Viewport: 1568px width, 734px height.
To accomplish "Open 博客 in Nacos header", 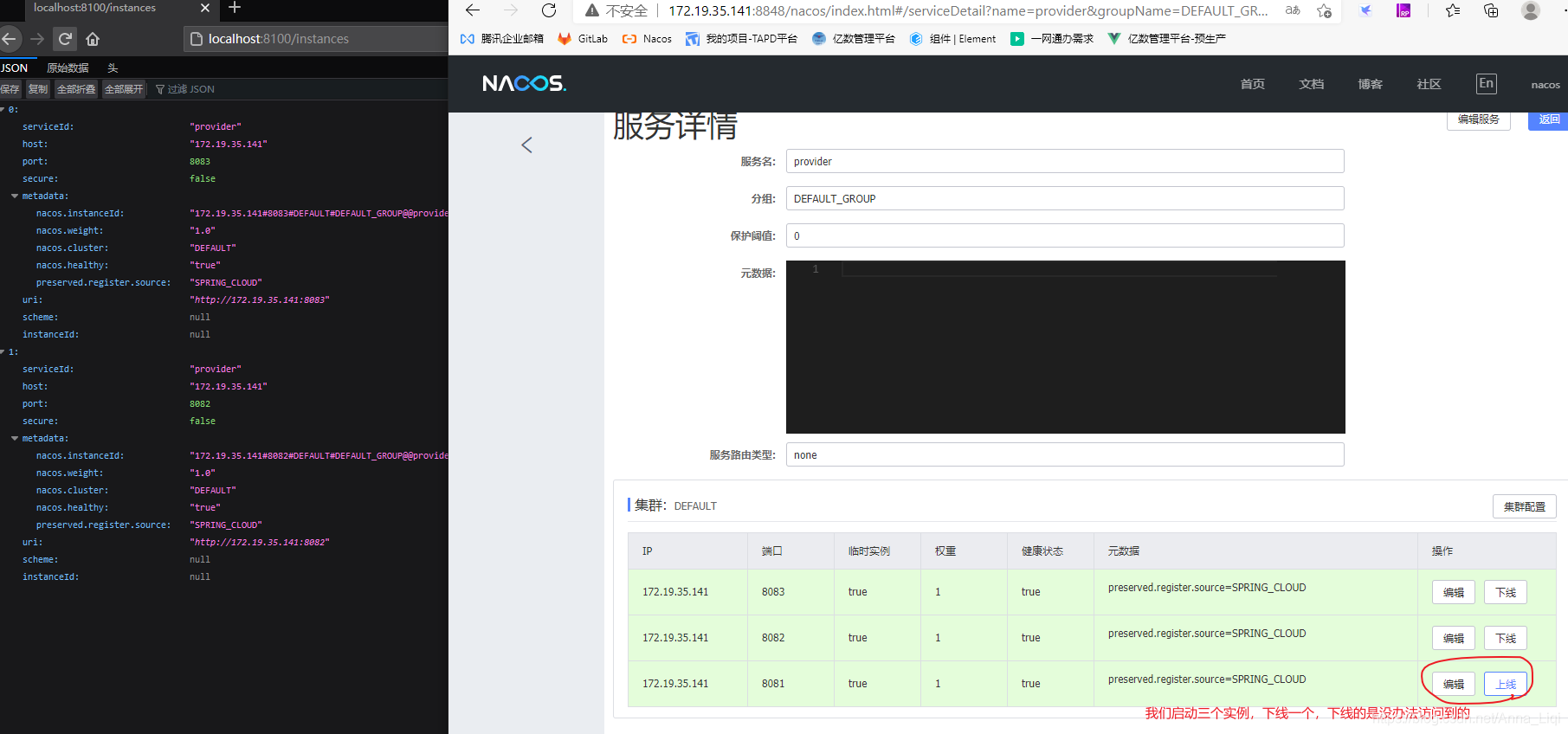I will 1370,84.
